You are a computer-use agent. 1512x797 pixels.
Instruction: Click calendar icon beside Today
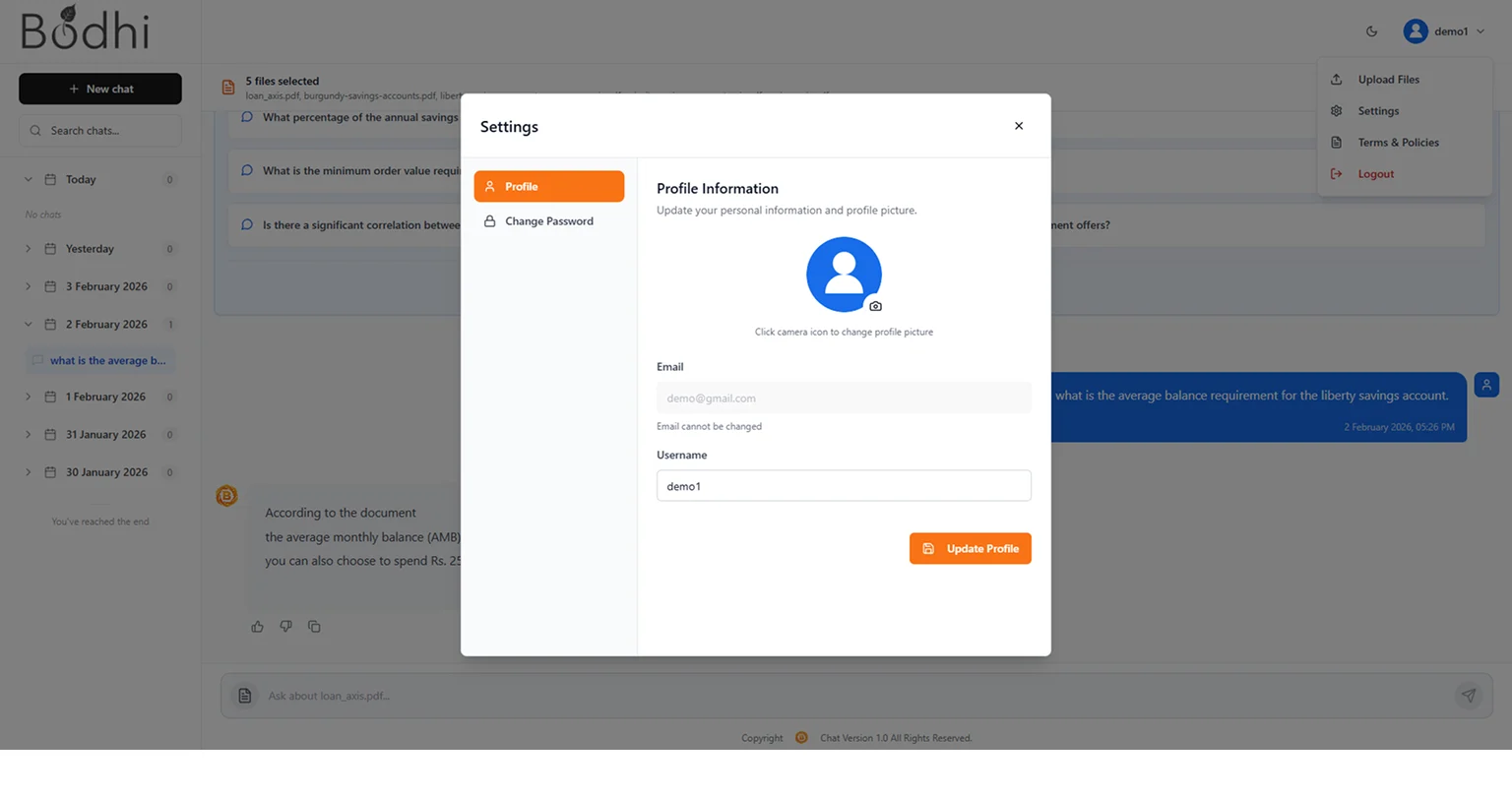point(50,180)
